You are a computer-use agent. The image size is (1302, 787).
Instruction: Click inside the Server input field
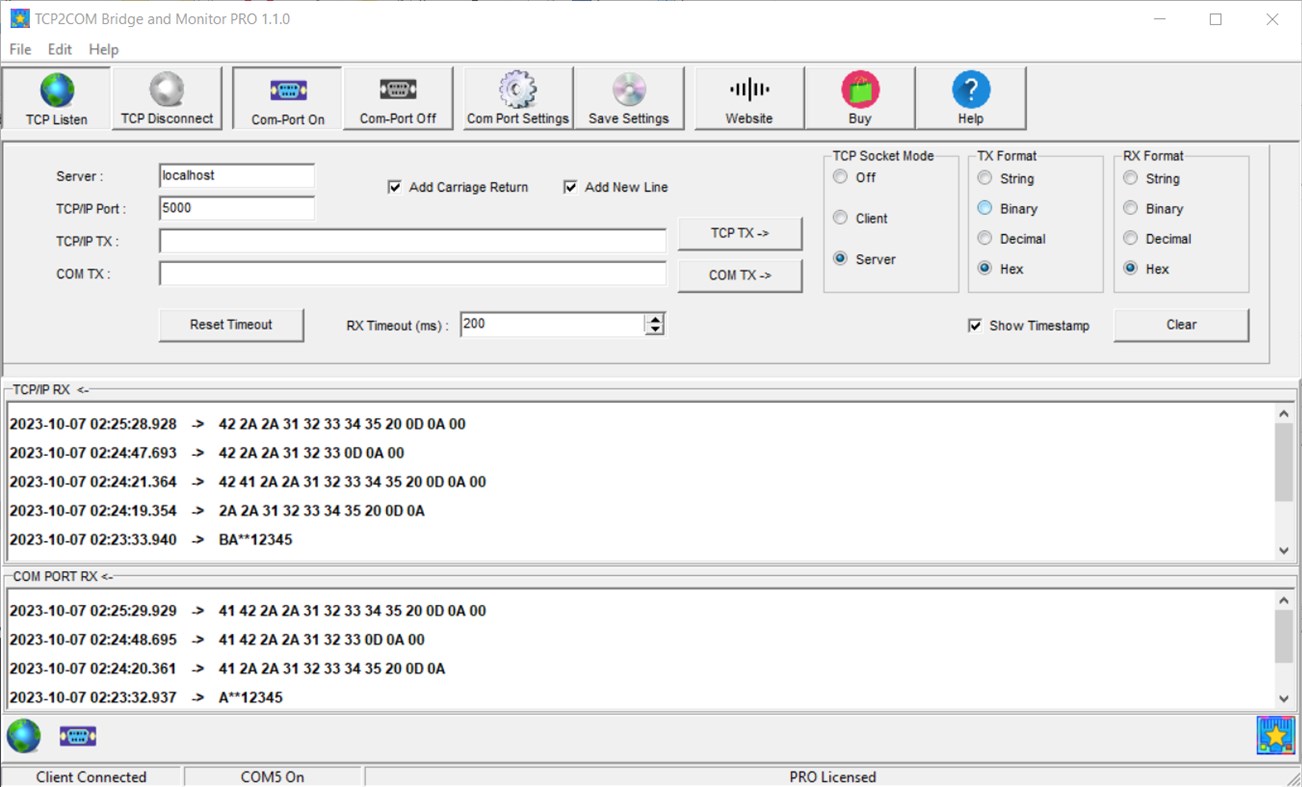[236, 175]
